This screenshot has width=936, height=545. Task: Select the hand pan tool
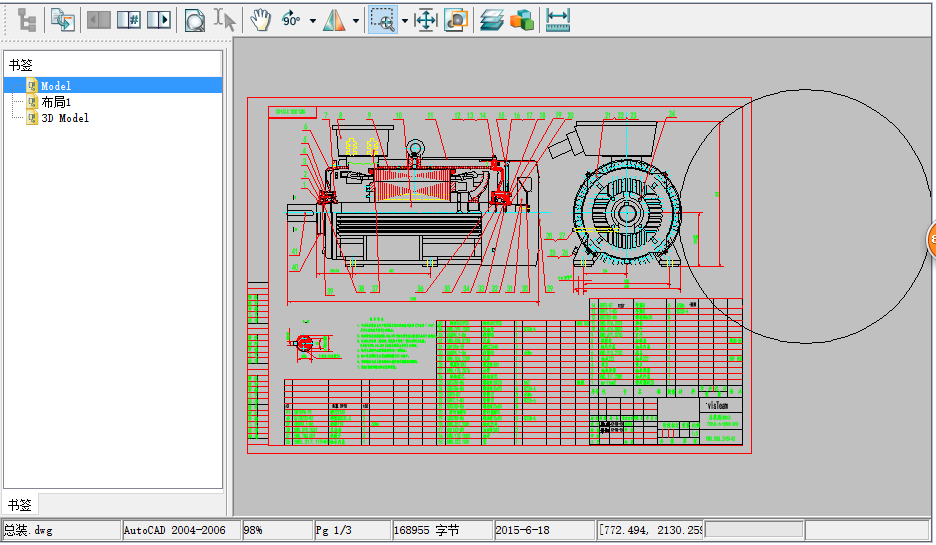260,20
